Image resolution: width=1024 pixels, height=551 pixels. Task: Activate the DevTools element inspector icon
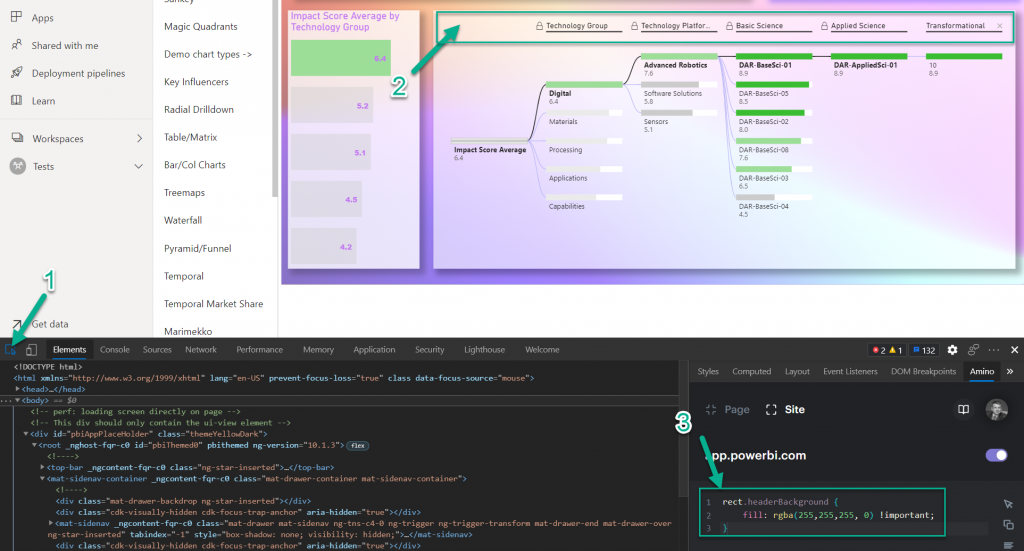click(10, 349)
